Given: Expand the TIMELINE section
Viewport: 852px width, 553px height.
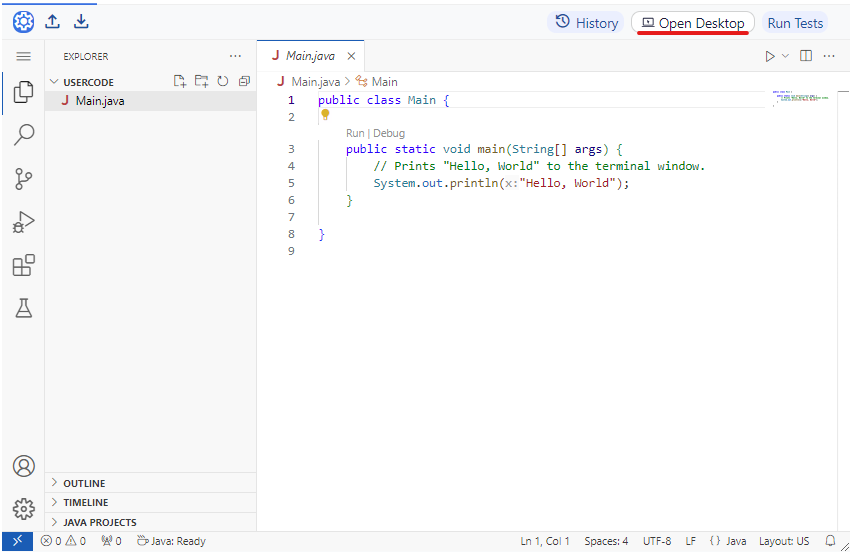Looking at the screenshot, I should coord(85,502).
